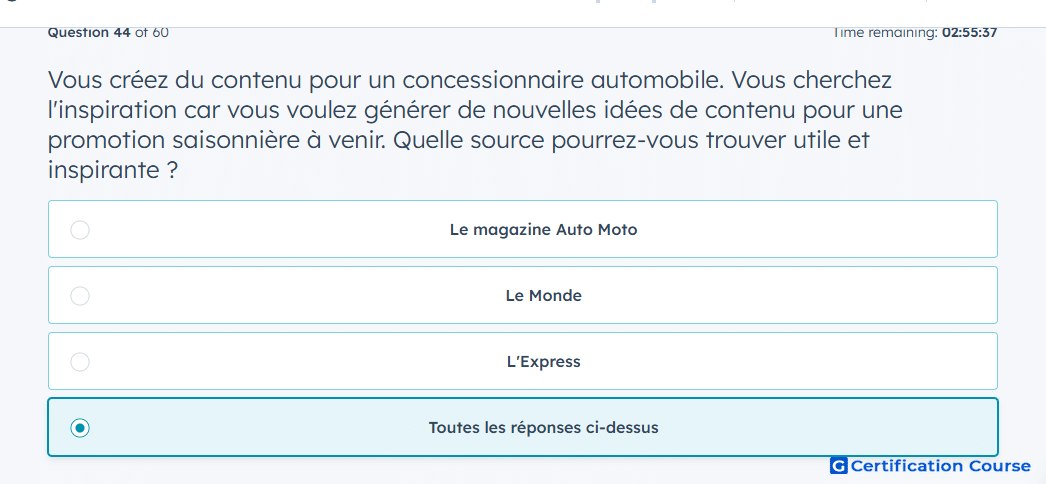Click the word "inspirante ?" in the question
Screen dimensions: 1046x484
(x=113, y=171)
